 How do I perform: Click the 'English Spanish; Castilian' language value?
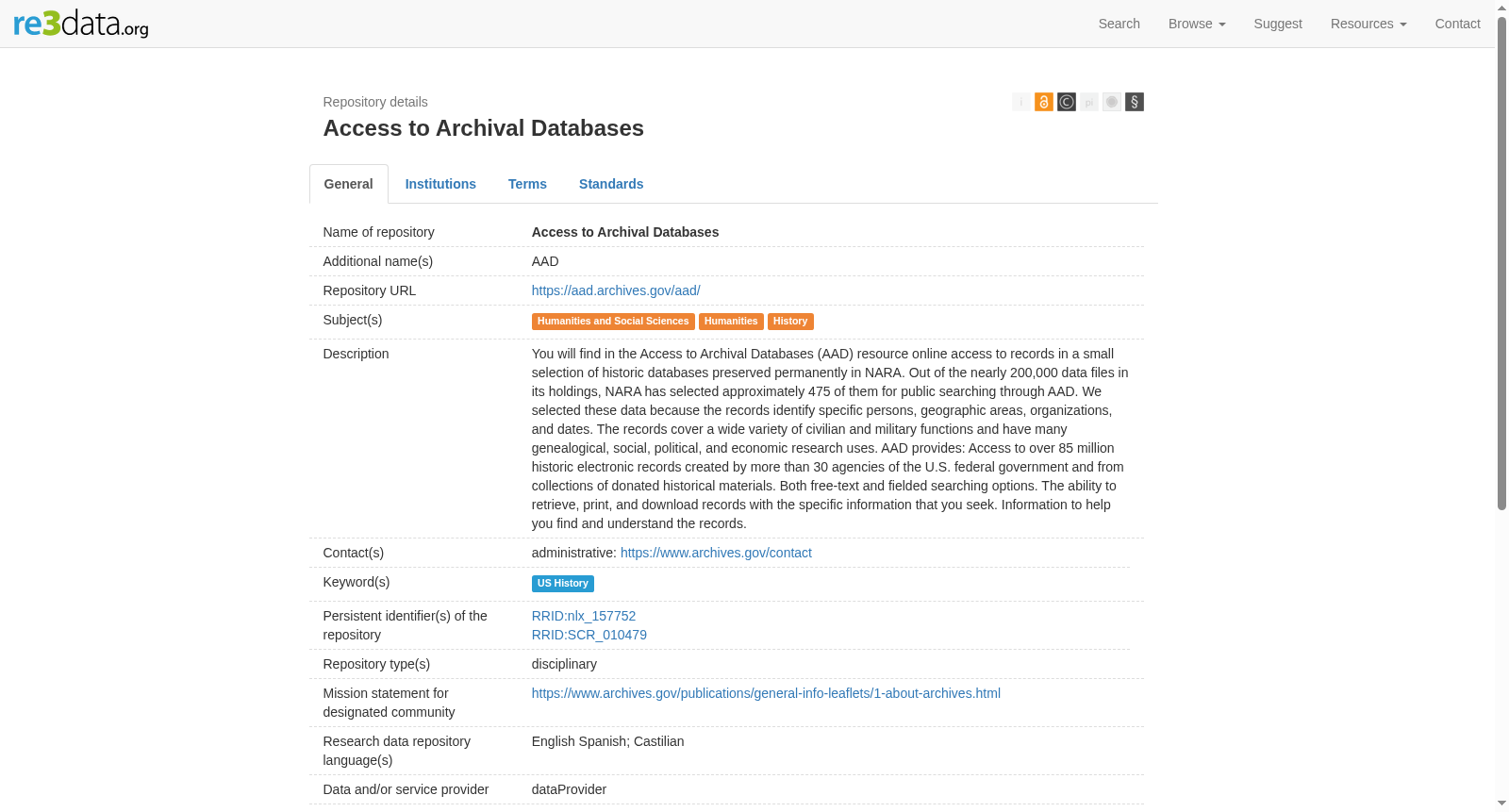coord(608,741)
